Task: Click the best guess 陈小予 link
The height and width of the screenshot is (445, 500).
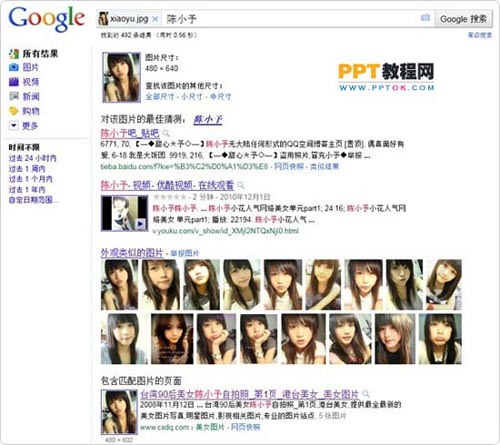Action: coord(208,119)
